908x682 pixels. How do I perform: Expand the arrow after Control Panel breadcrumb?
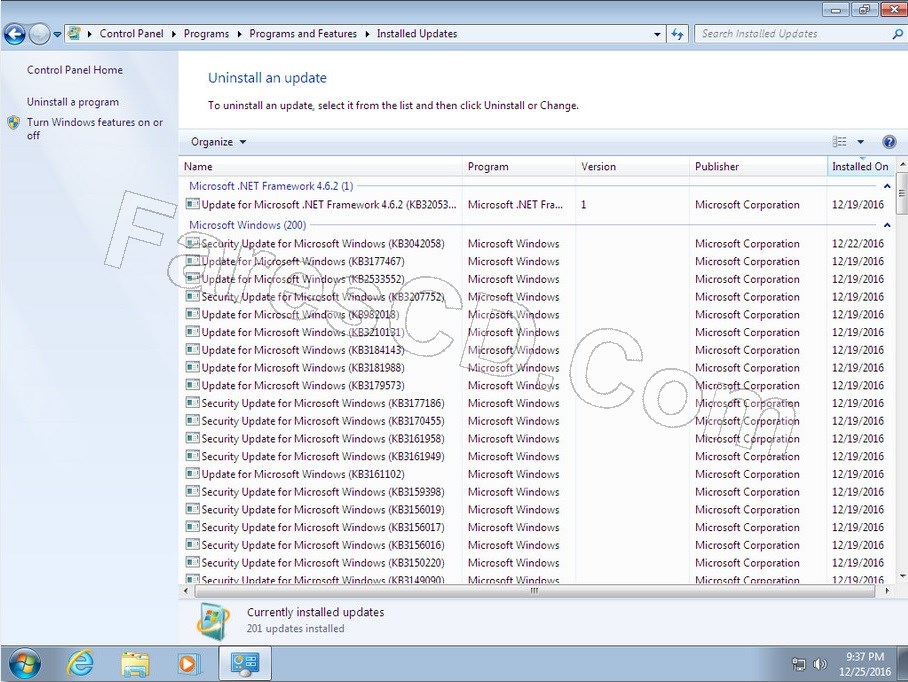point(174,34)
